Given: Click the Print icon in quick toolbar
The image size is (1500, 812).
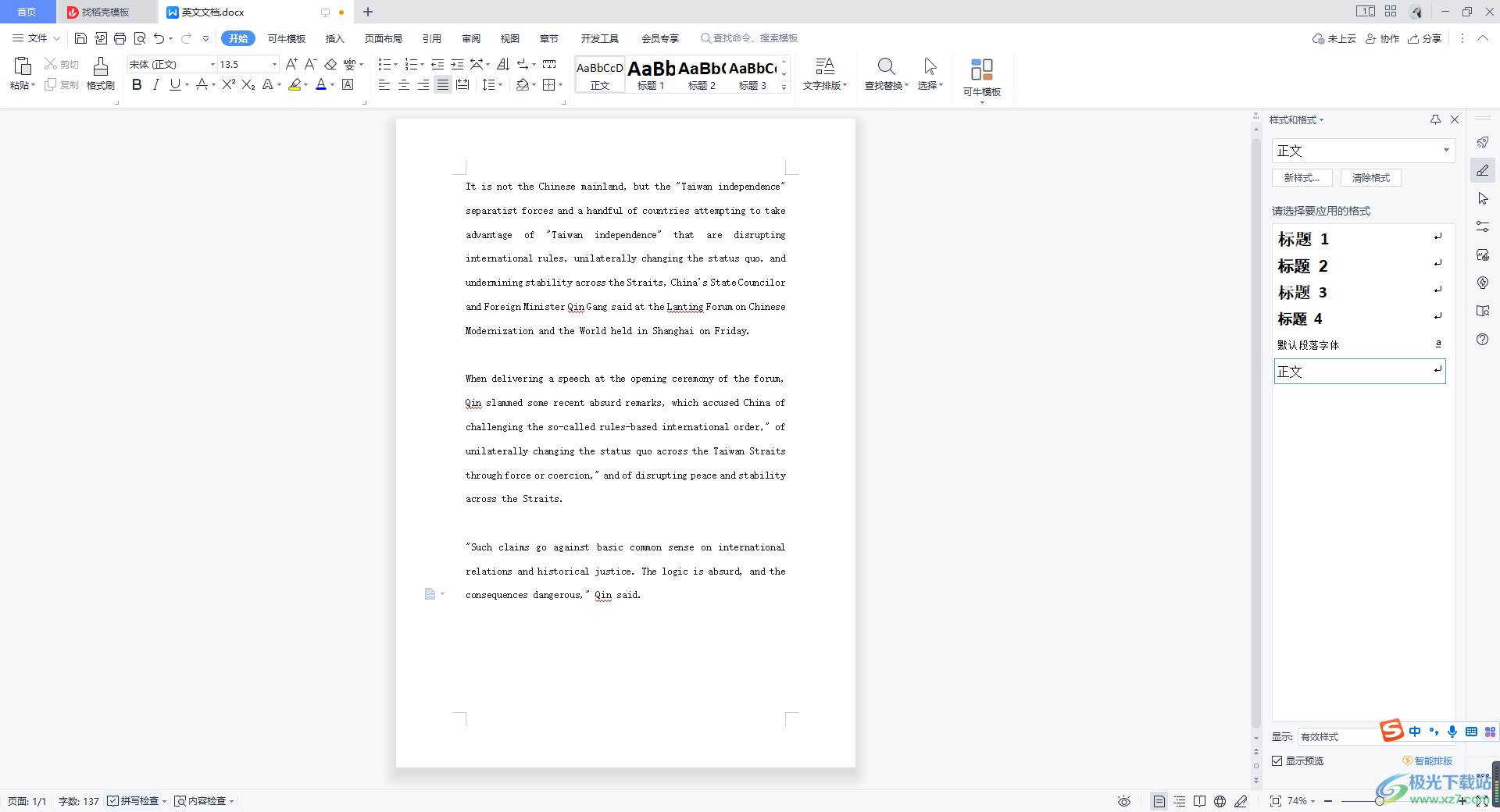Looking at the screenshot, I should (120, 38).
